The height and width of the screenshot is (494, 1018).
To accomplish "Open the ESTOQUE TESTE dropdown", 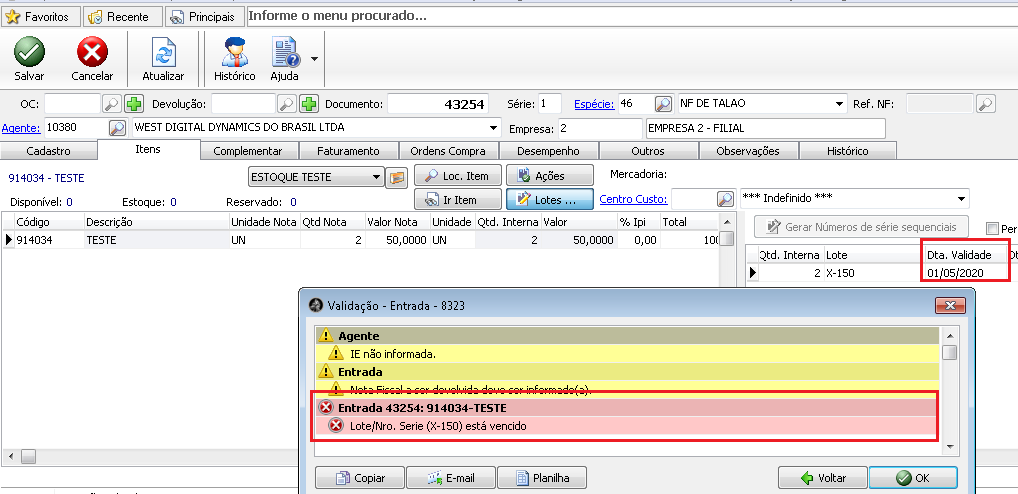I will [x=377, y=177].
